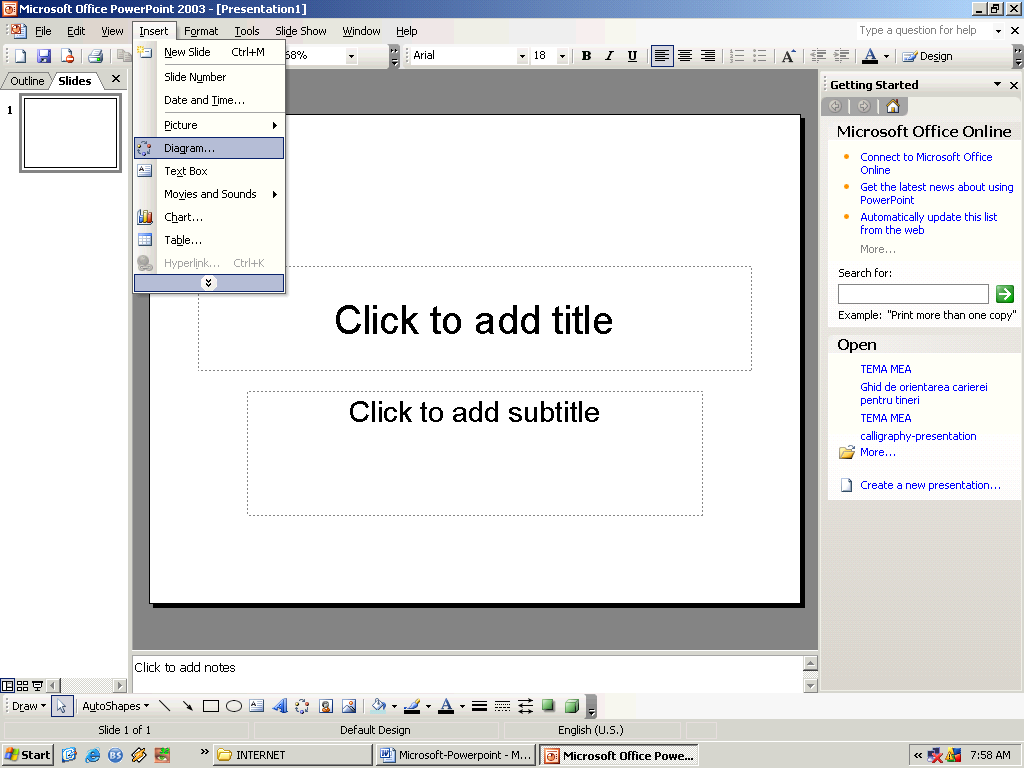Click the Save icon in toolbar
Screen dimensions: 1024x768
pos(44,56)
